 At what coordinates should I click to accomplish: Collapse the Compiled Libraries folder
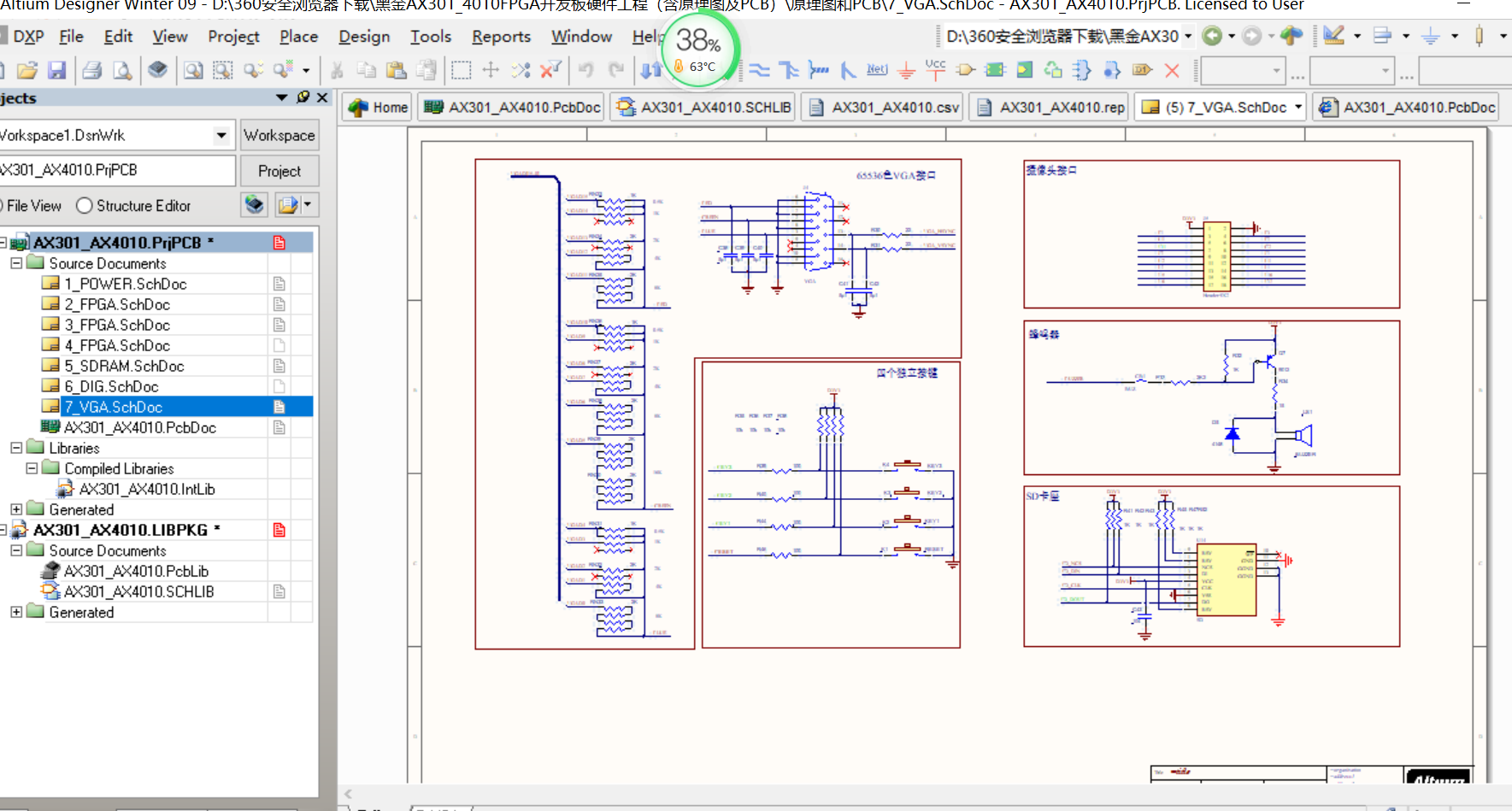click(32, 468)
